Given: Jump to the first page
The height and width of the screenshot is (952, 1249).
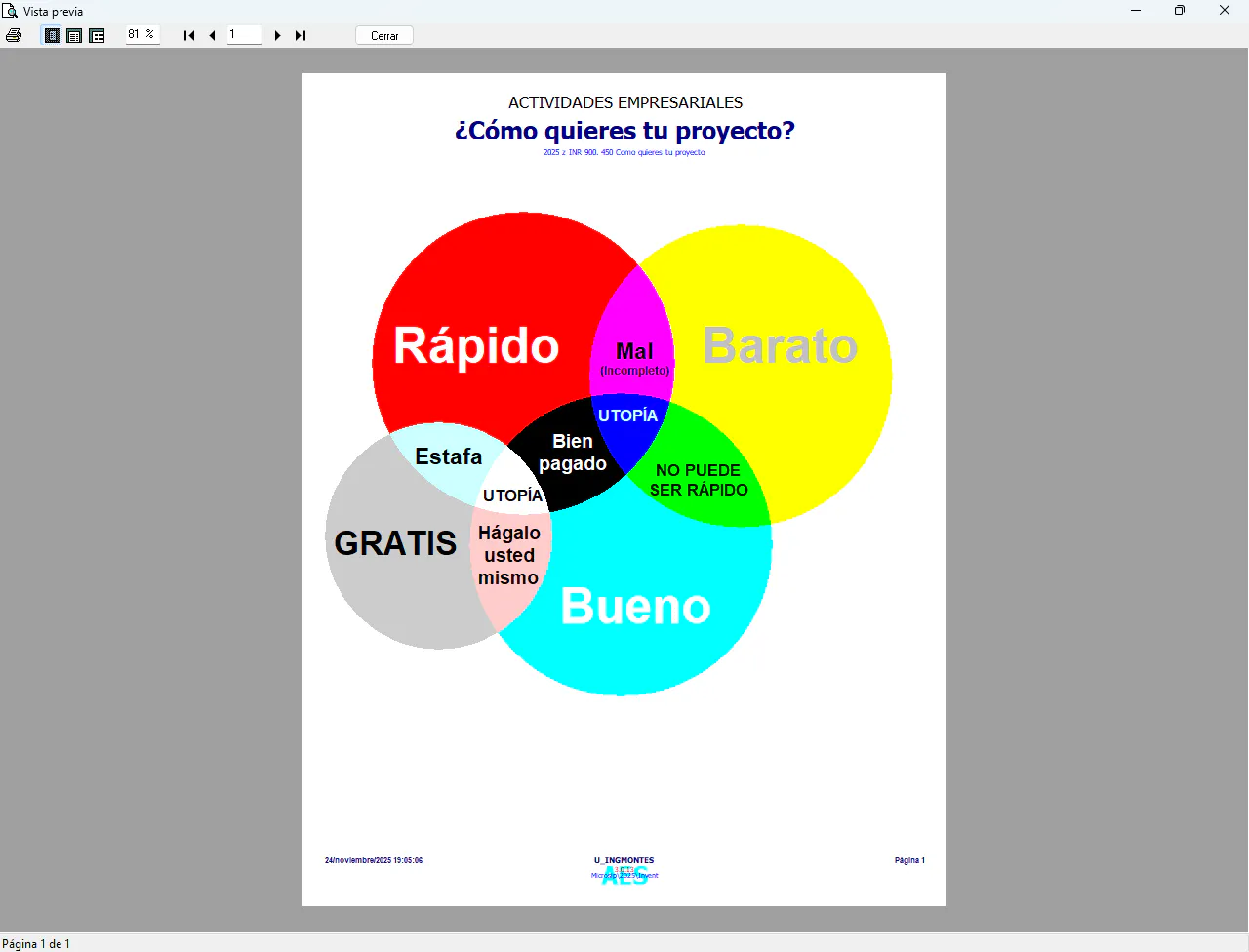Looking at the screenshot, I should pos(189,35).
